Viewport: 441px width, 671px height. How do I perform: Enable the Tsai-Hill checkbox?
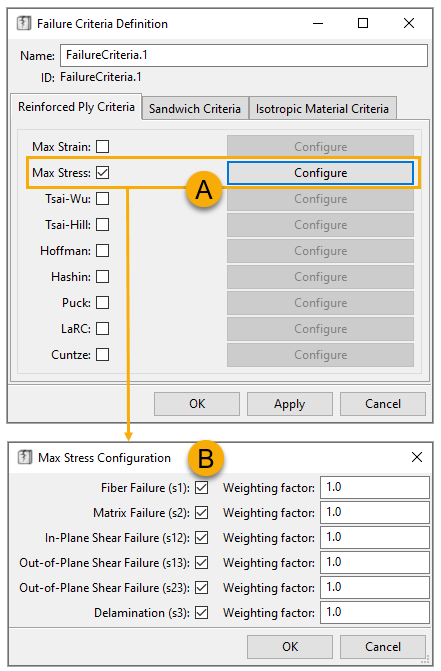click(x=102, y=225)
